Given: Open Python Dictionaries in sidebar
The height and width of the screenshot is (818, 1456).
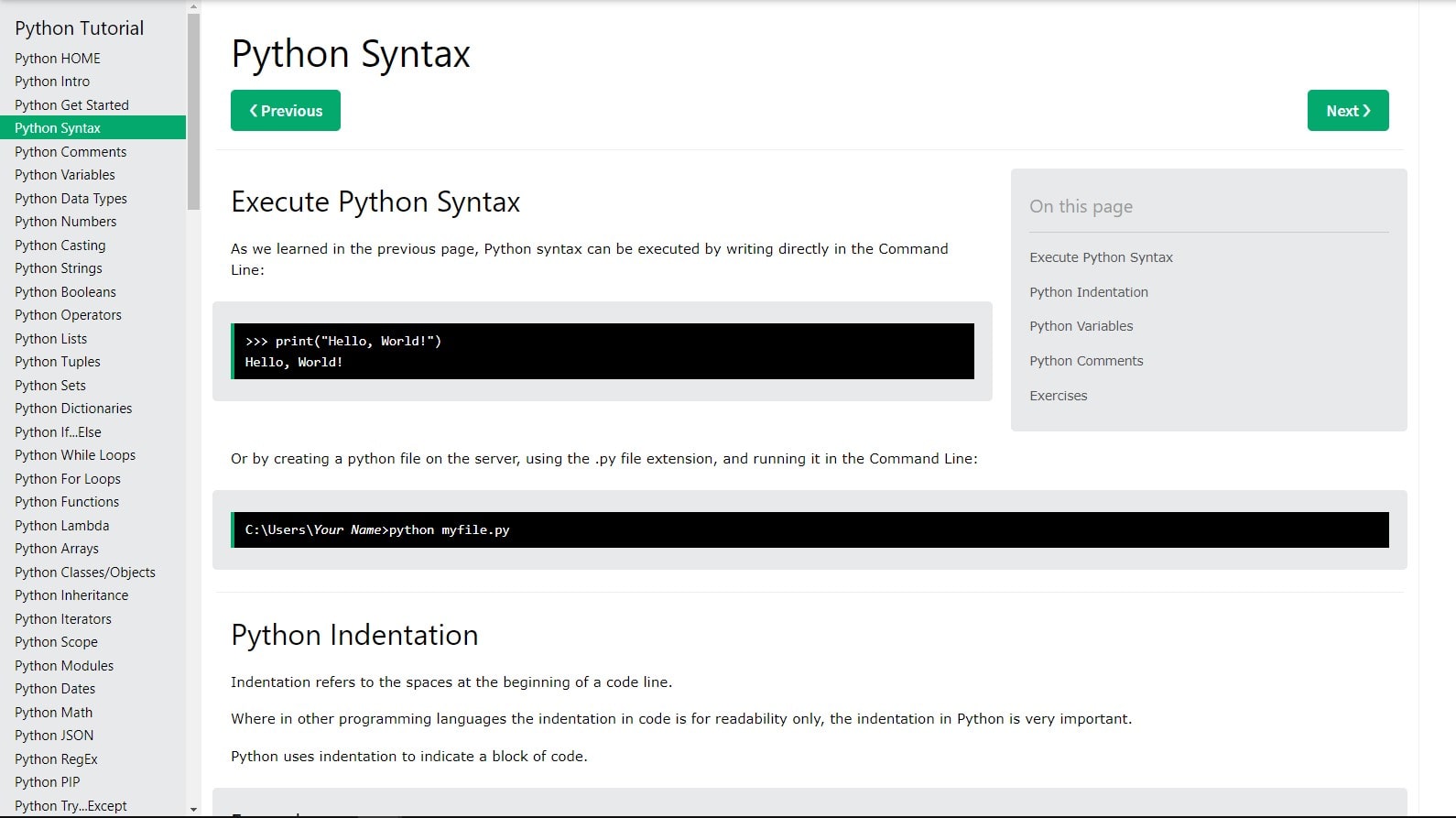Looking at the screenshot, I should [73, 409].
